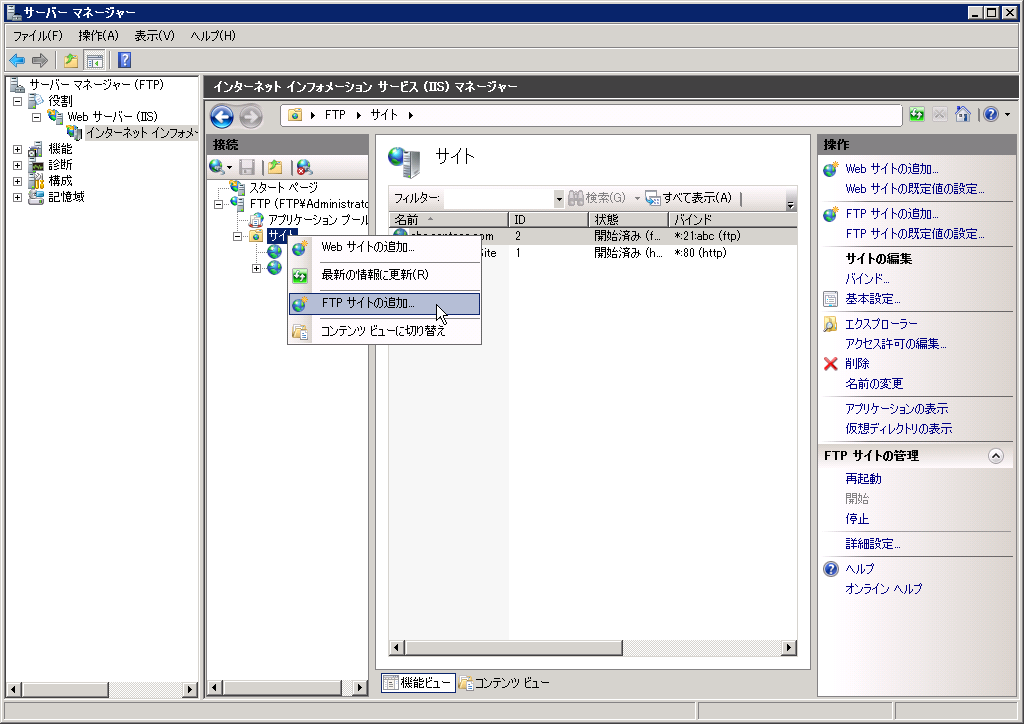Click the IIS help question mark beside the home icon
1024x724 pixels.
pyautogui.click(x=991, y=115)
